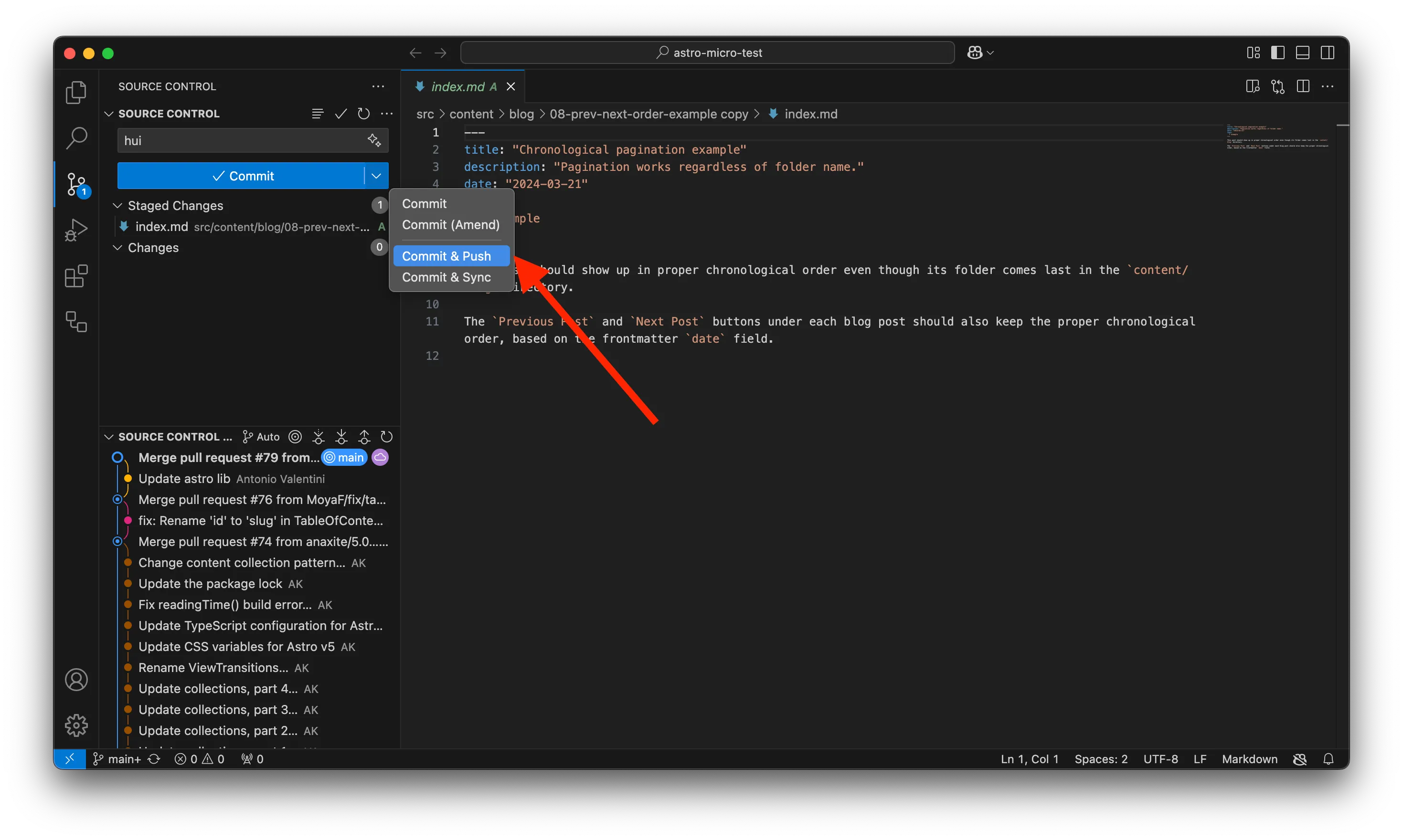This screenshot has height=840, width=1403.
Task: Open Customize Layout icon
Action: (x=1254, y=52)
